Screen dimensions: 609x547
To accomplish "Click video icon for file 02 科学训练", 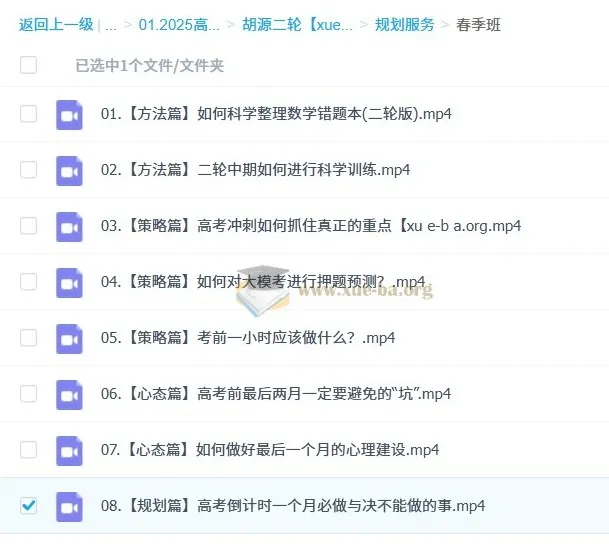I will click(68, 170).
